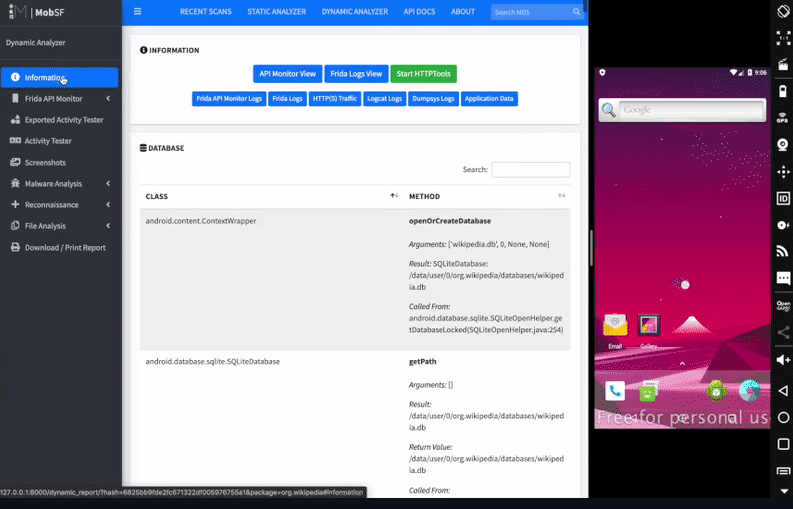The width and height of the screenshot is (793, 509).
Task: Open API DOCS in top navigation
Action: pos(419,12)
